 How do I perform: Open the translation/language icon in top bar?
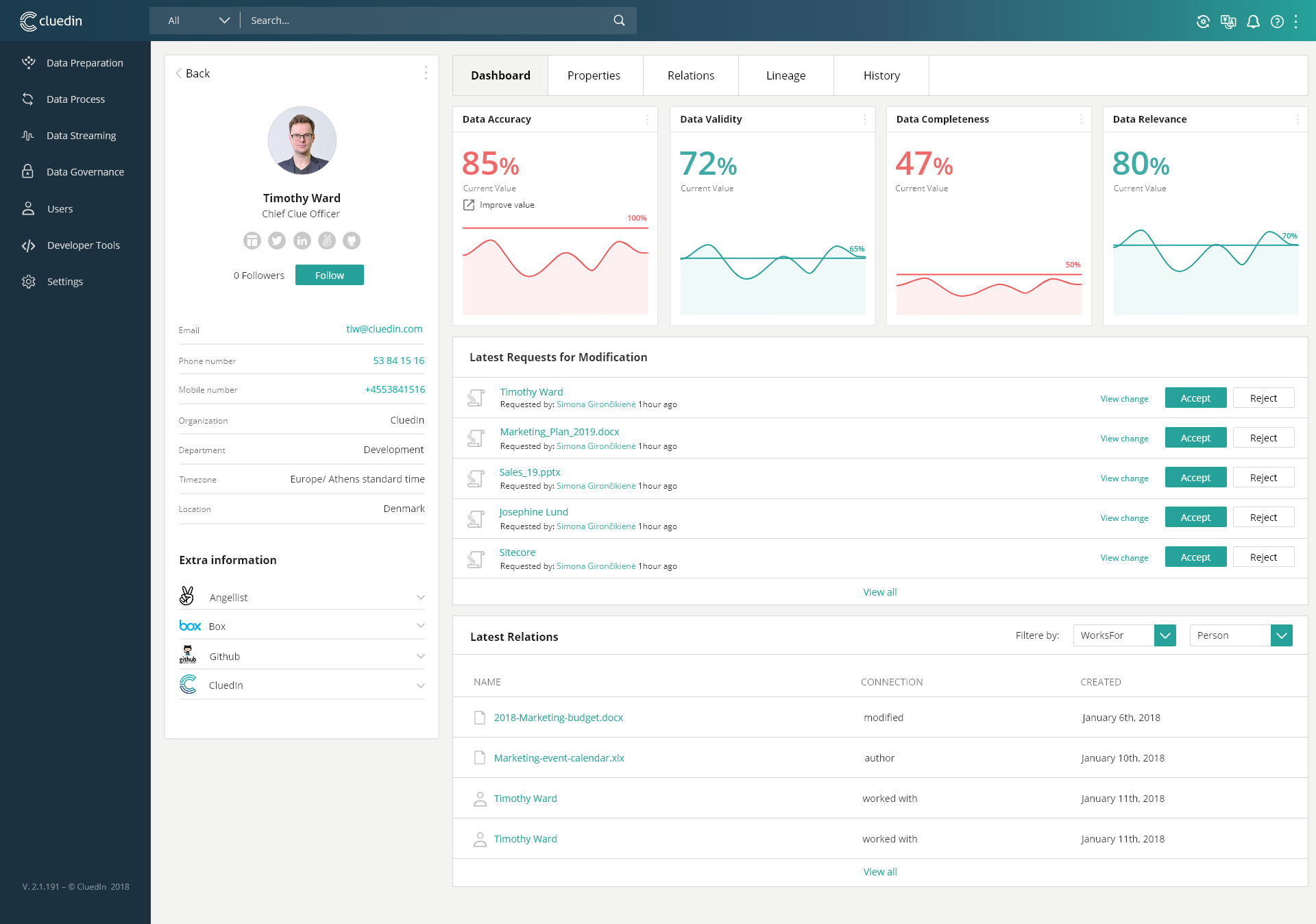(x=1228, y=21)
